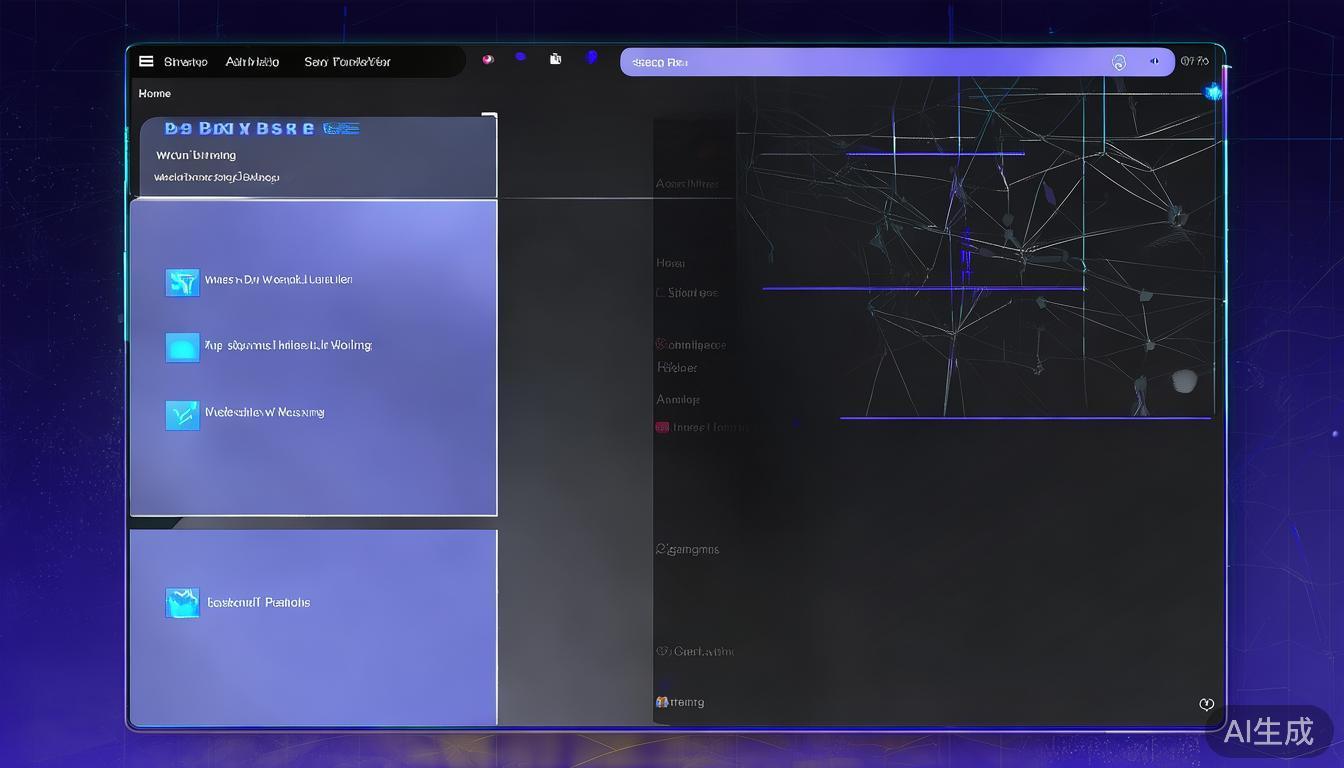Click the pink circular icon in the top toolbar
Viewport: 1344px width, 768px height.
click(488, 59)
